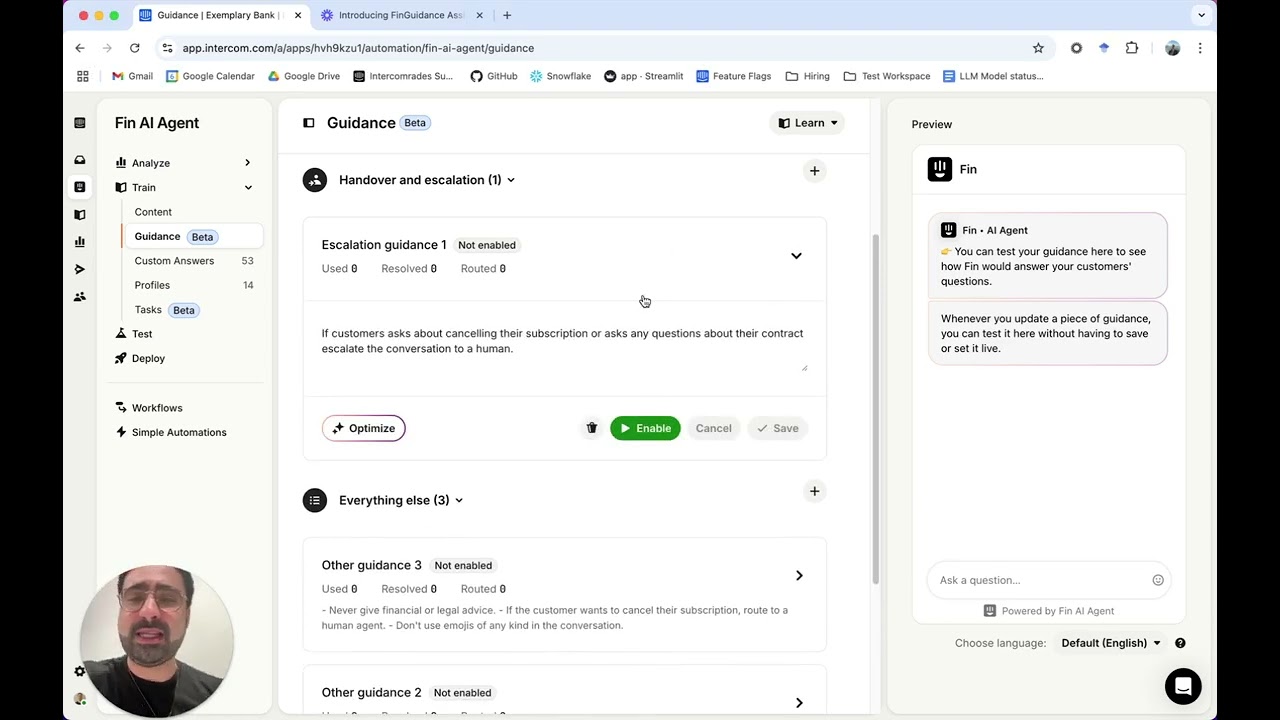This screenshot has height=720, width=1280.
Task: Open the Reports bar-chart icon in the rail
Action: pyautogui.click(x=80, y=242)
